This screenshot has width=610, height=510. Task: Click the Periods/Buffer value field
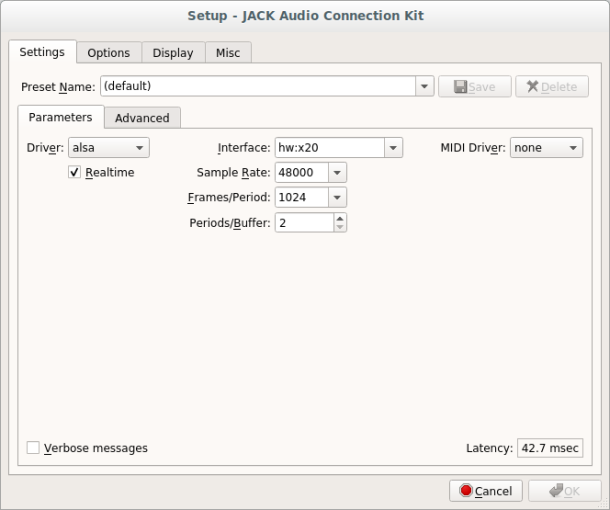[x=305, y=223]
